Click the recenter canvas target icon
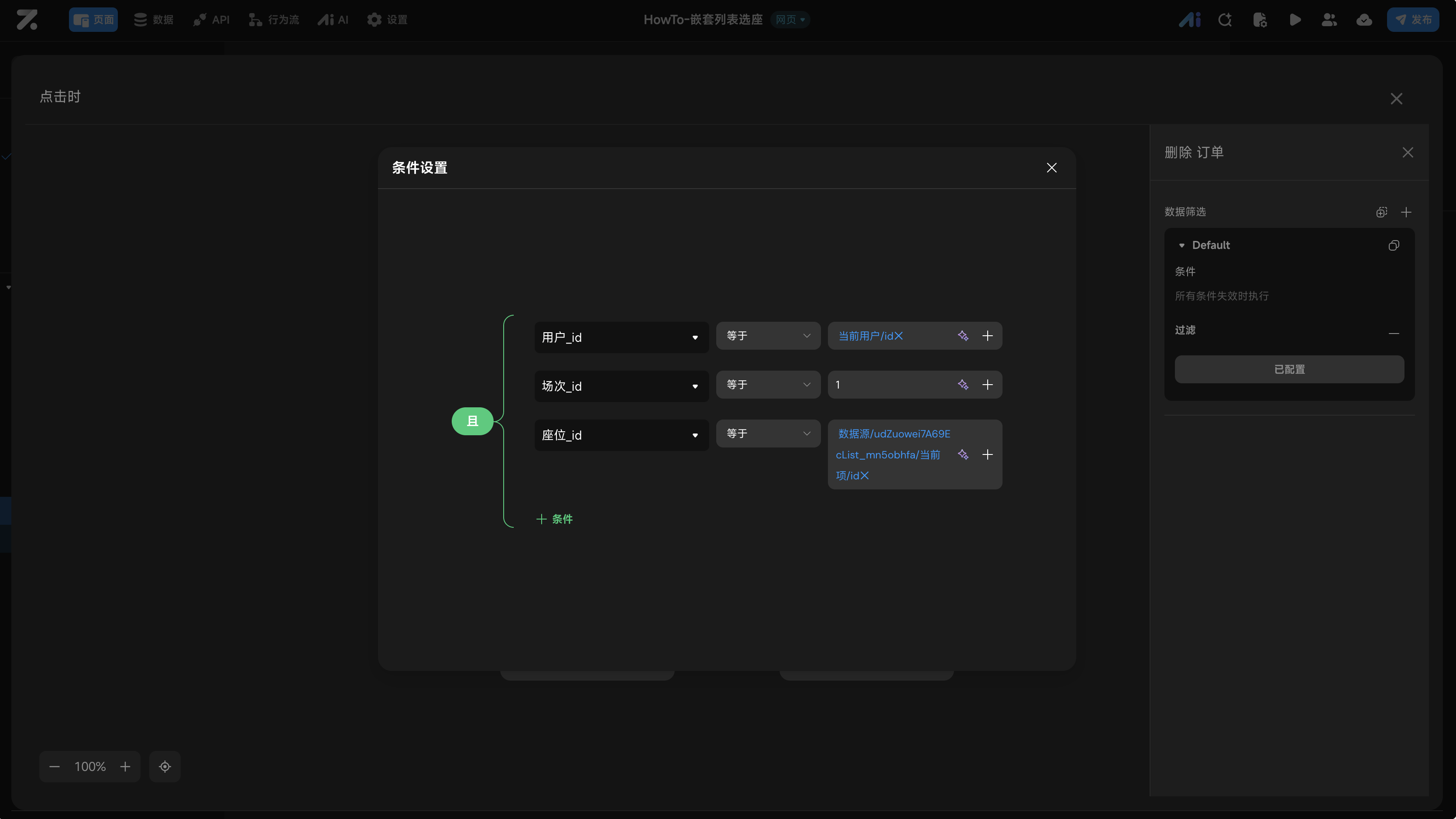This screenshot has width=1456, height=819. coord(165,767)
